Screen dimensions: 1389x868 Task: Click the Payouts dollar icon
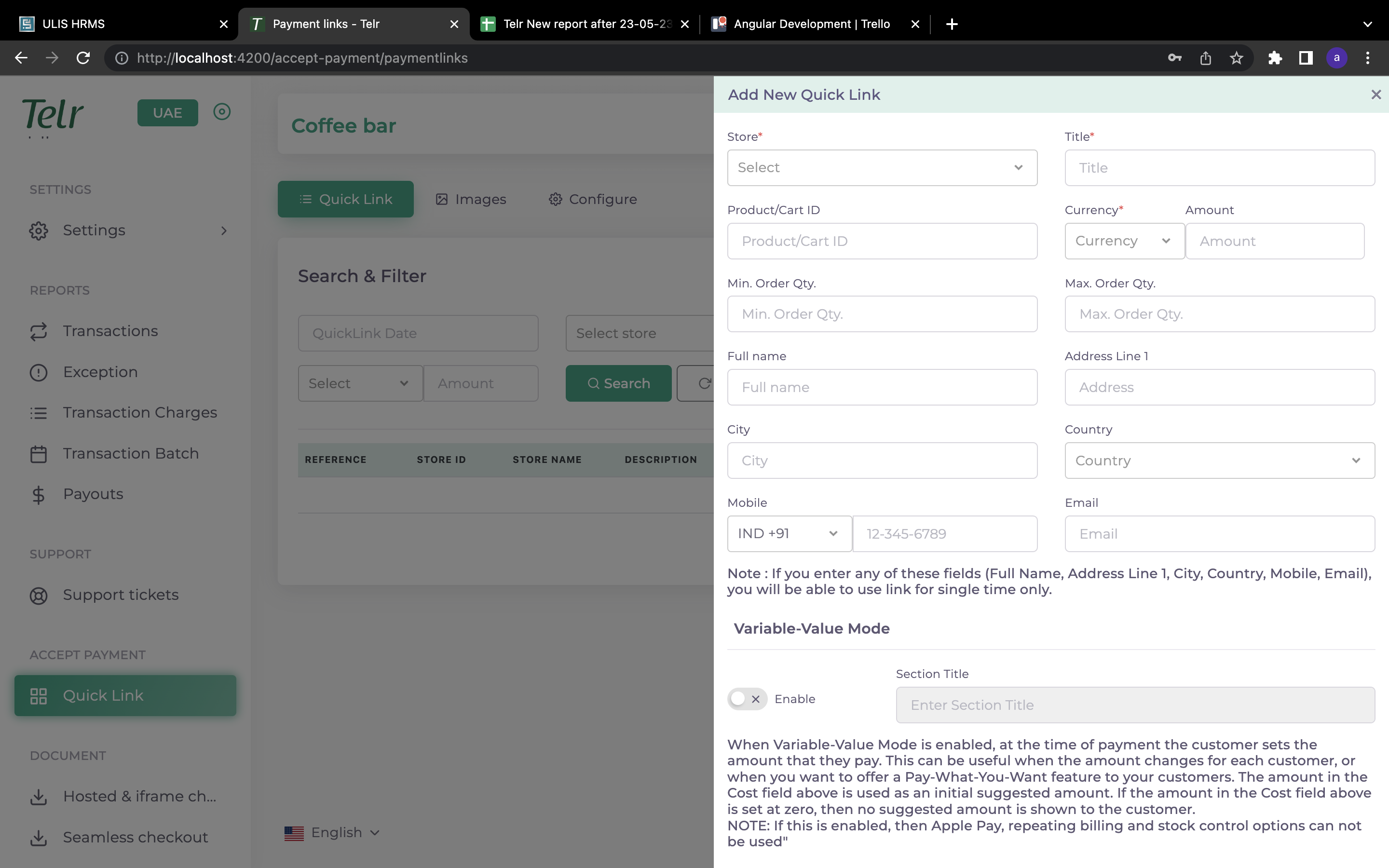pyautogui.click(x=39, y=494)
